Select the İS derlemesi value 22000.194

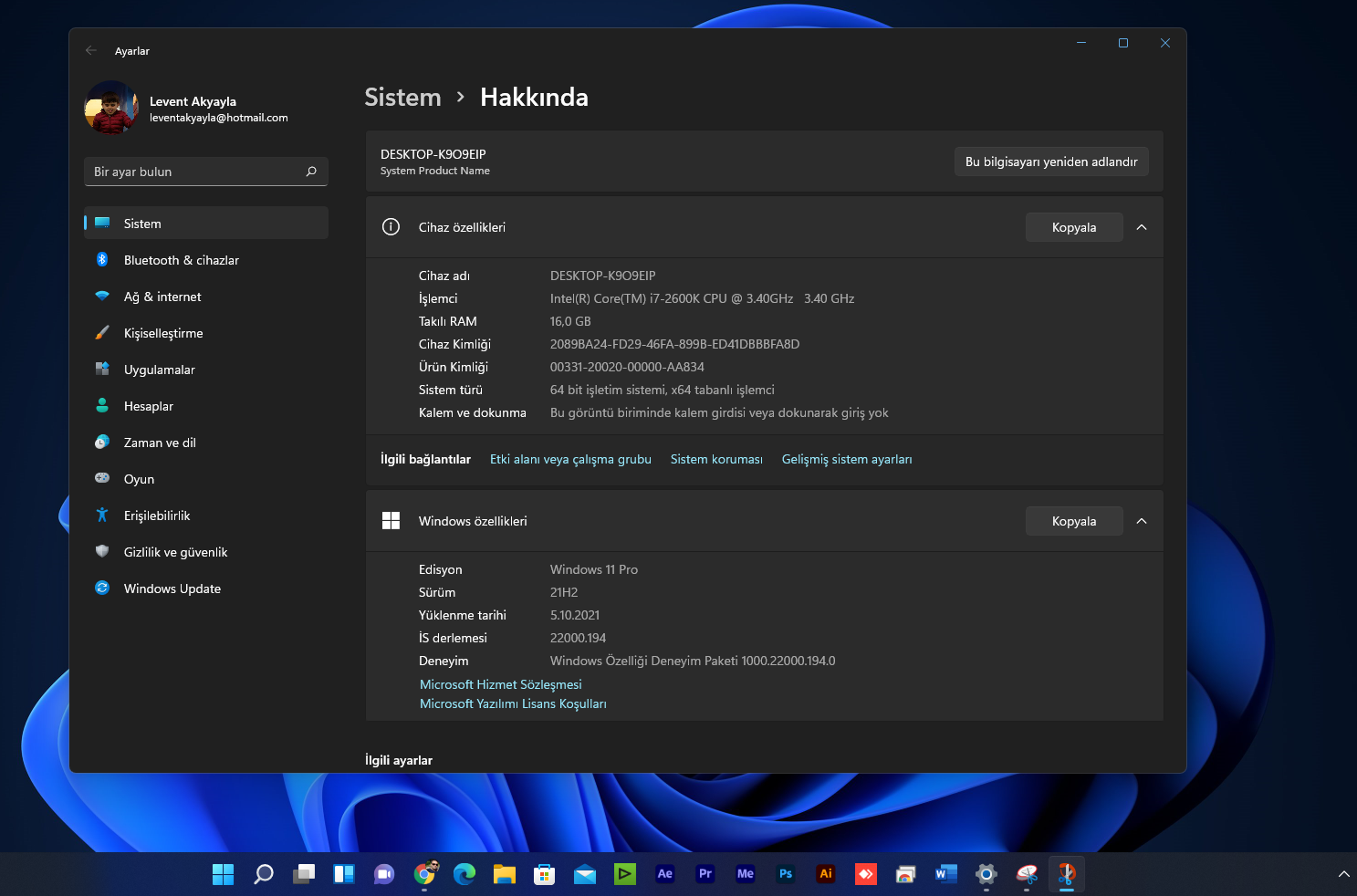[x=578, y=638]
